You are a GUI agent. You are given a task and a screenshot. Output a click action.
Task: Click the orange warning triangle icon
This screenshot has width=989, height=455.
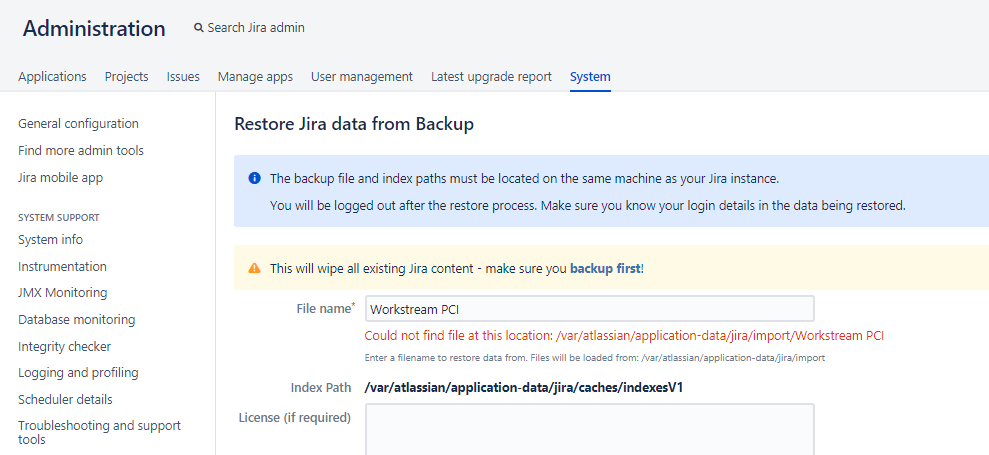point(254,268)
